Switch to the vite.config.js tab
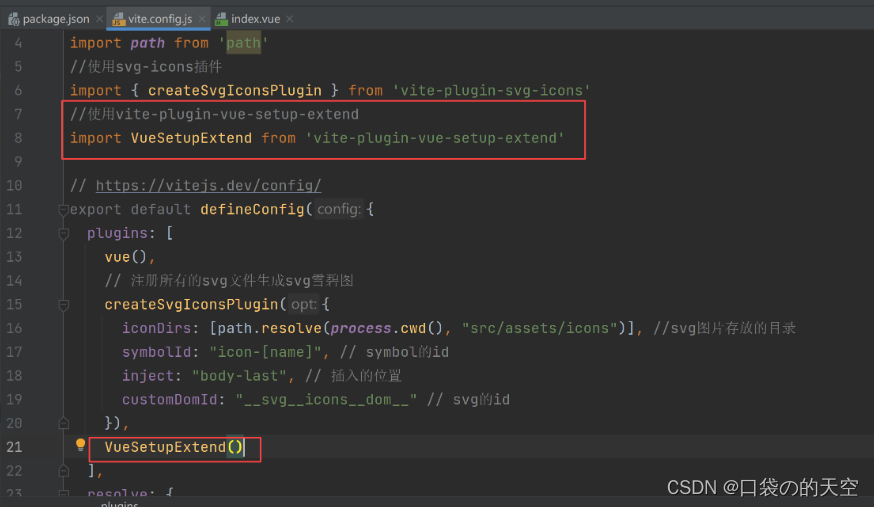The height and width of the screenshot is (507, 874). (159, 19)
